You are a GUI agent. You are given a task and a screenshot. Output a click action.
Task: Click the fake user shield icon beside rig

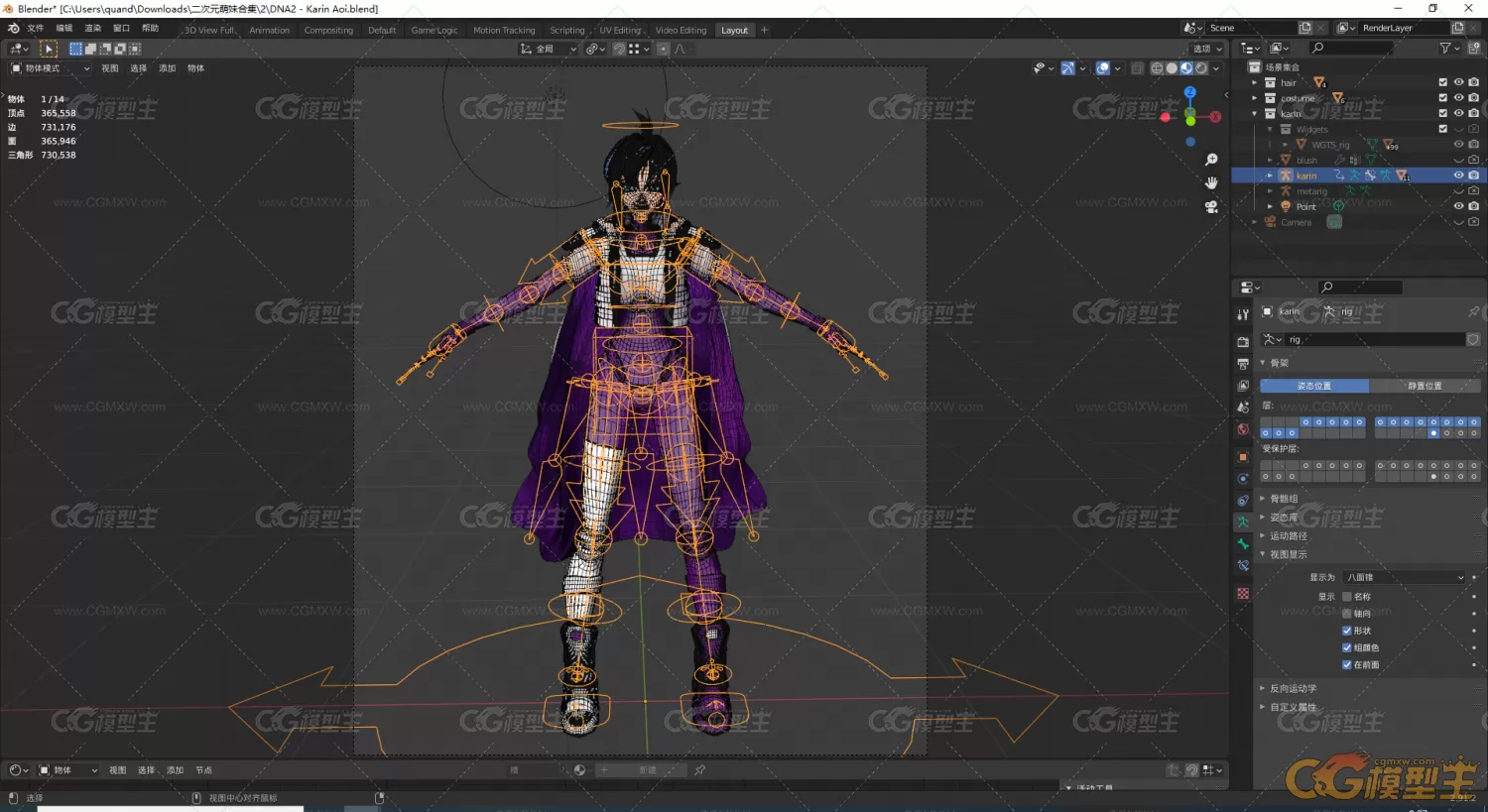[1473, 339]
